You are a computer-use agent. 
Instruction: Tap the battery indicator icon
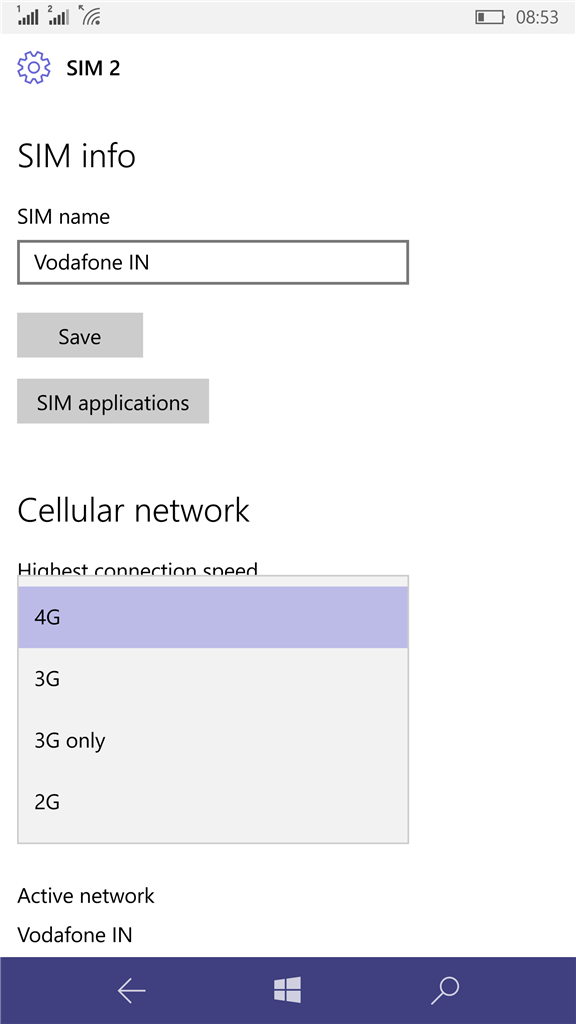click(x=490, y=17)
